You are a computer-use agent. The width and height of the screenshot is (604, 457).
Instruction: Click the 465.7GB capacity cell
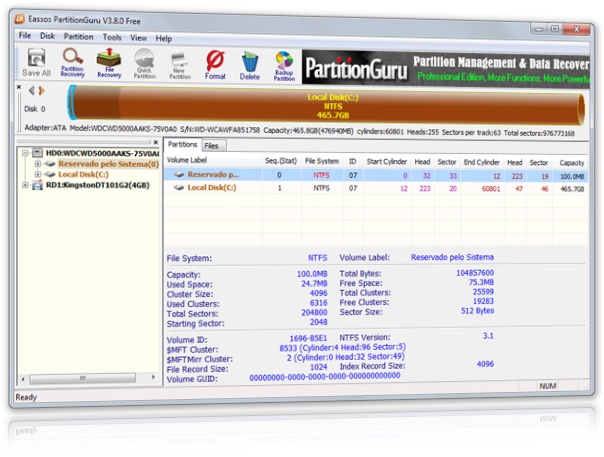(572, 189)
